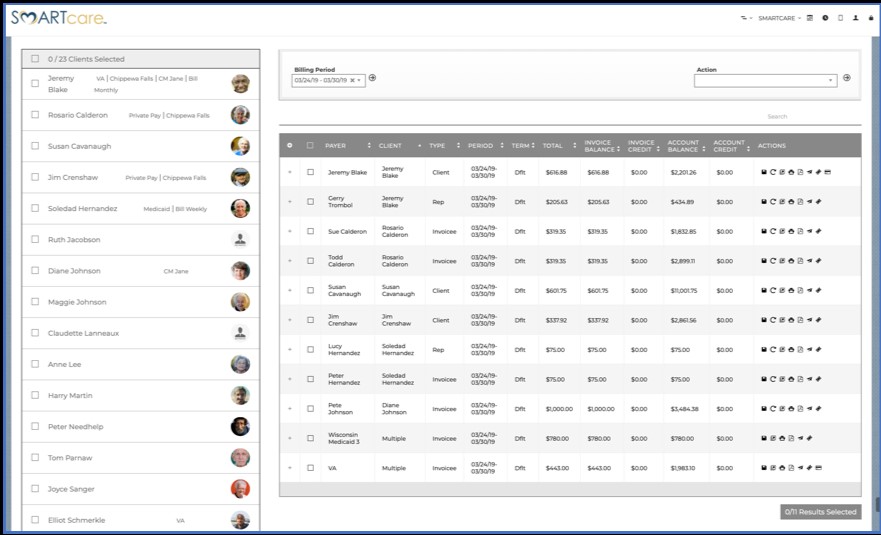Click the gear icon in table header
This screenshot has height=535, width=881.
pos(289,146)
